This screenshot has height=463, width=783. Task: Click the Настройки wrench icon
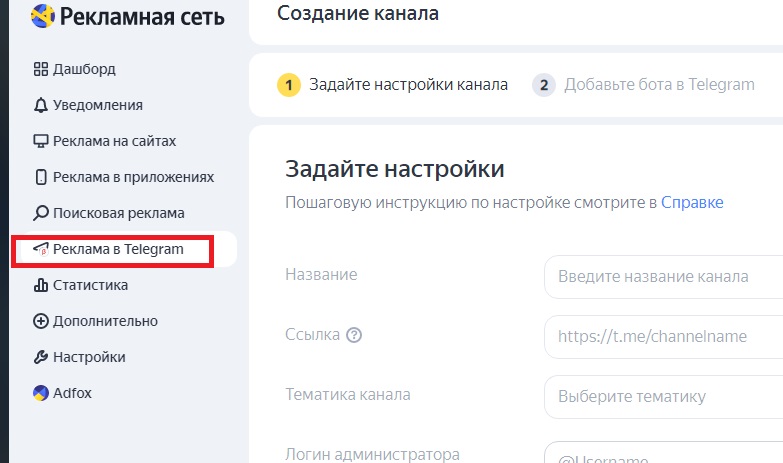click(41, 357)
